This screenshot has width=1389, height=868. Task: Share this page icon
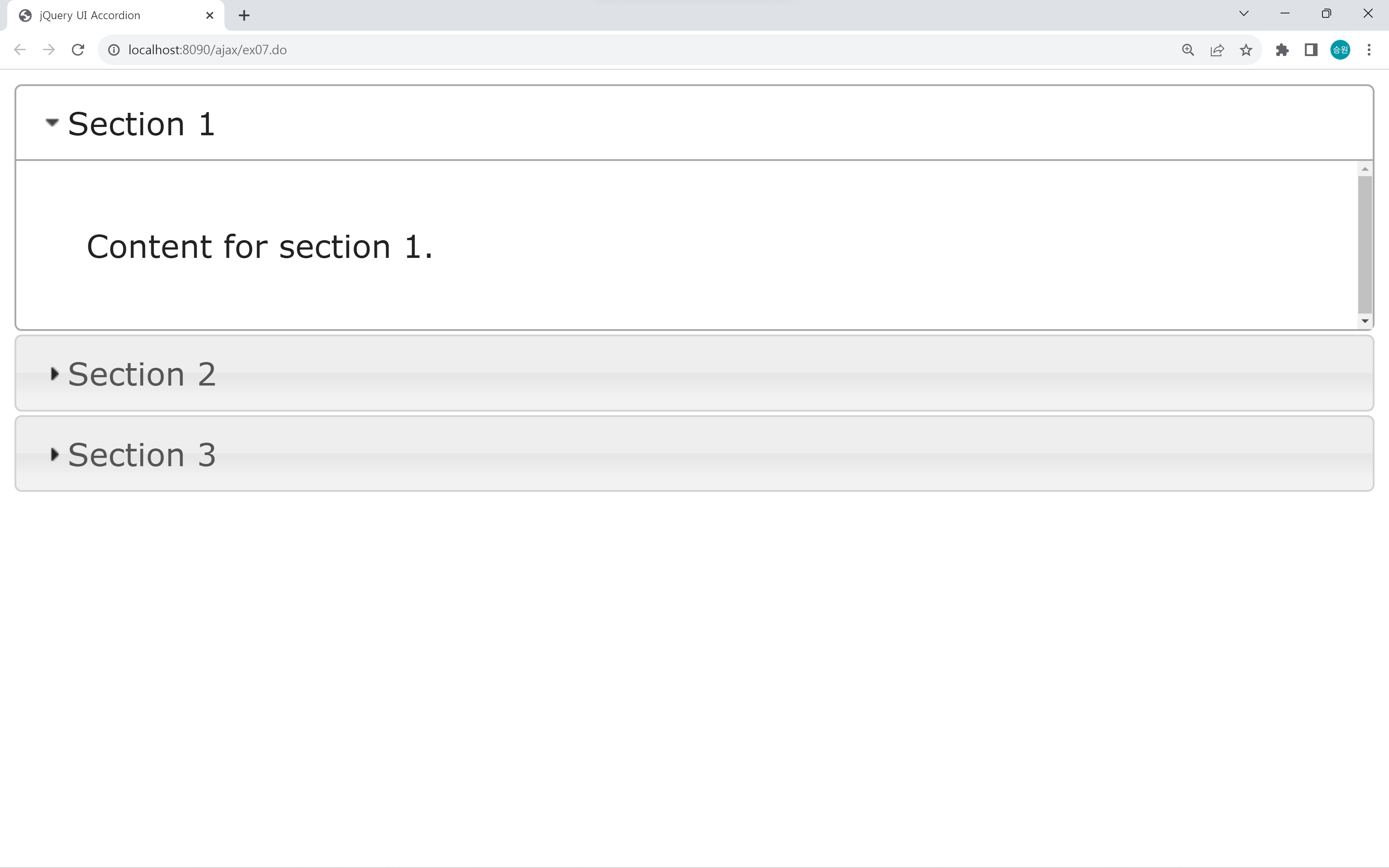click(1217, 50)
